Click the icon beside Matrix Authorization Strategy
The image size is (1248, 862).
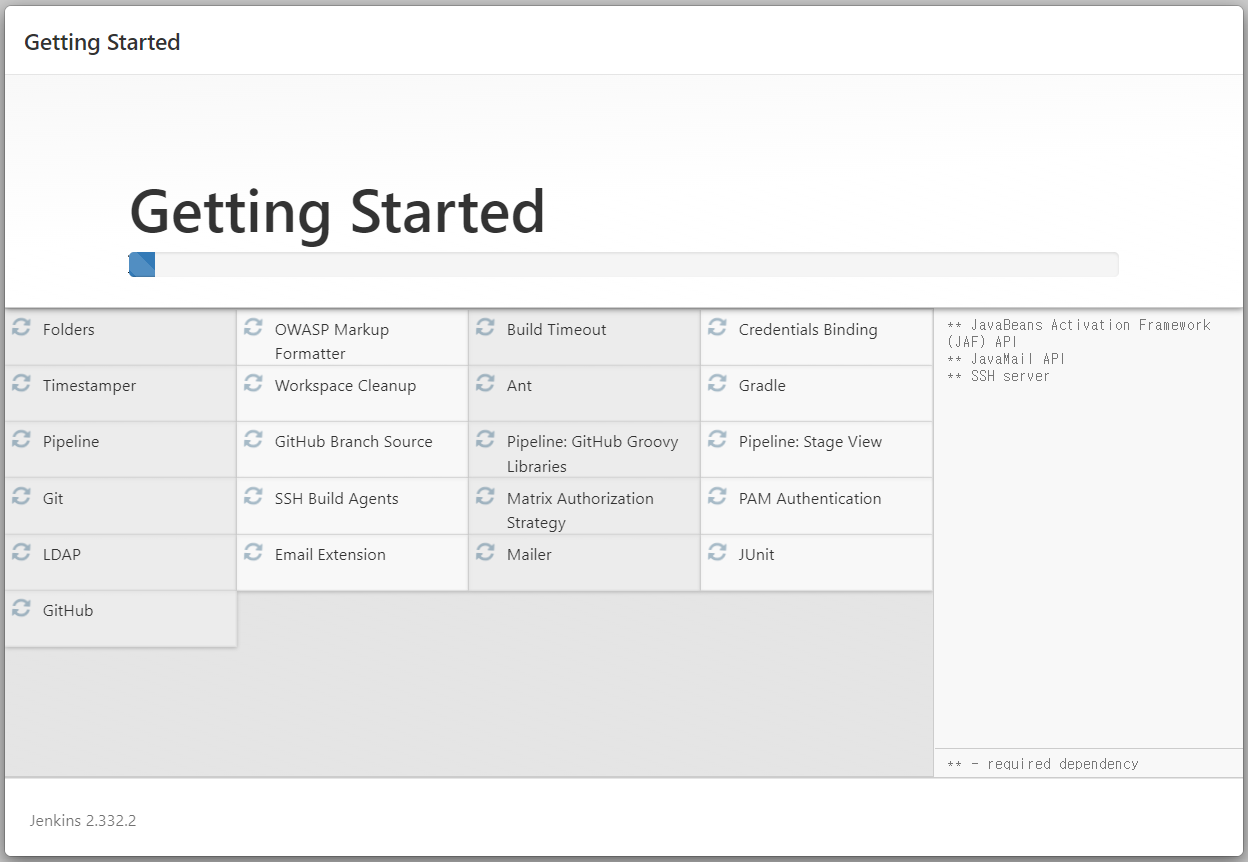point(485,496)
